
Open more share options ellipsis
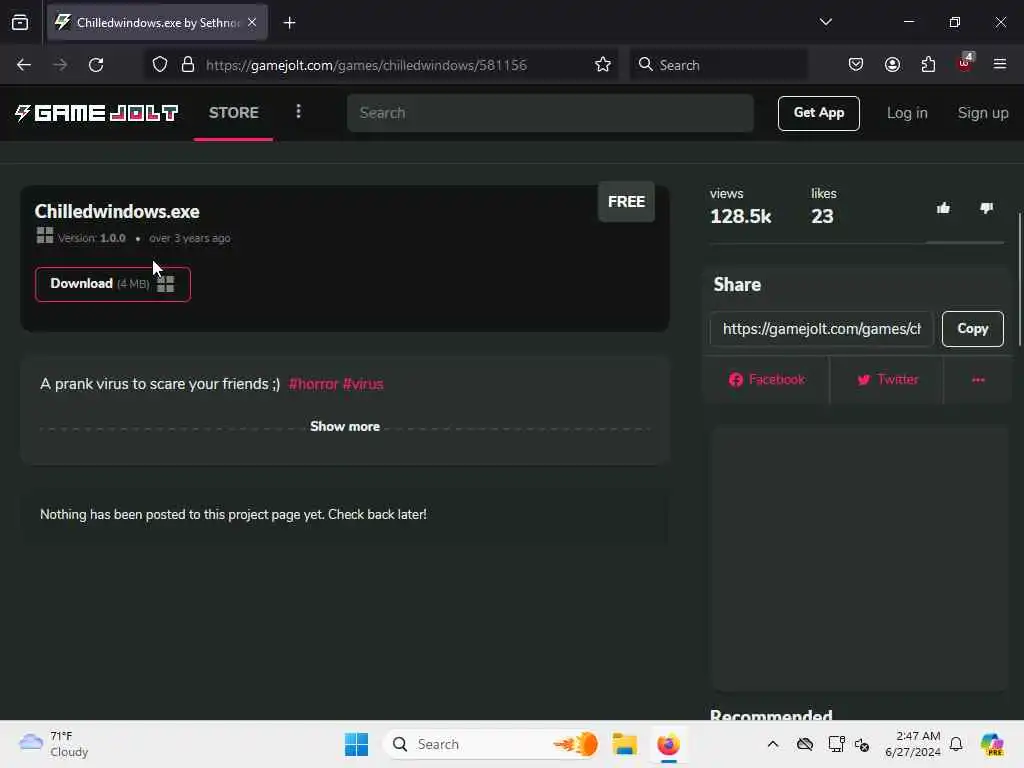(978, 379)
